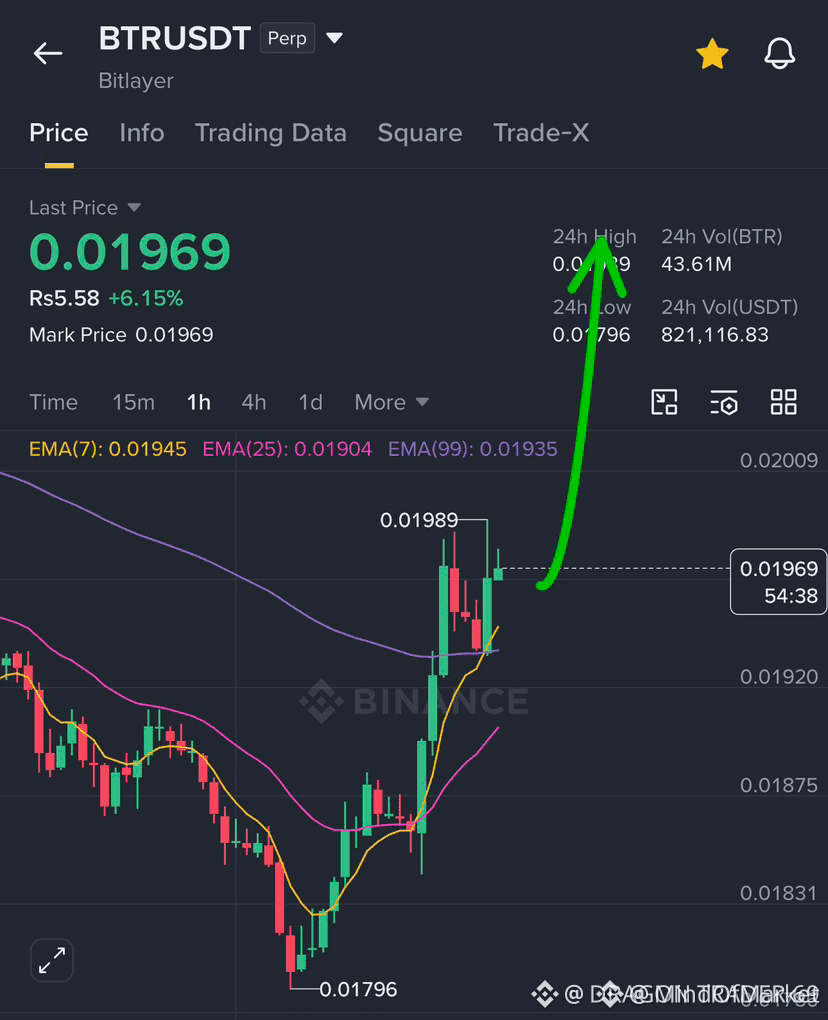The width and height of the screenshot is (828, 1020).
Task: Expand the More intervals dropdown
Action: click(x=392, y=402)
